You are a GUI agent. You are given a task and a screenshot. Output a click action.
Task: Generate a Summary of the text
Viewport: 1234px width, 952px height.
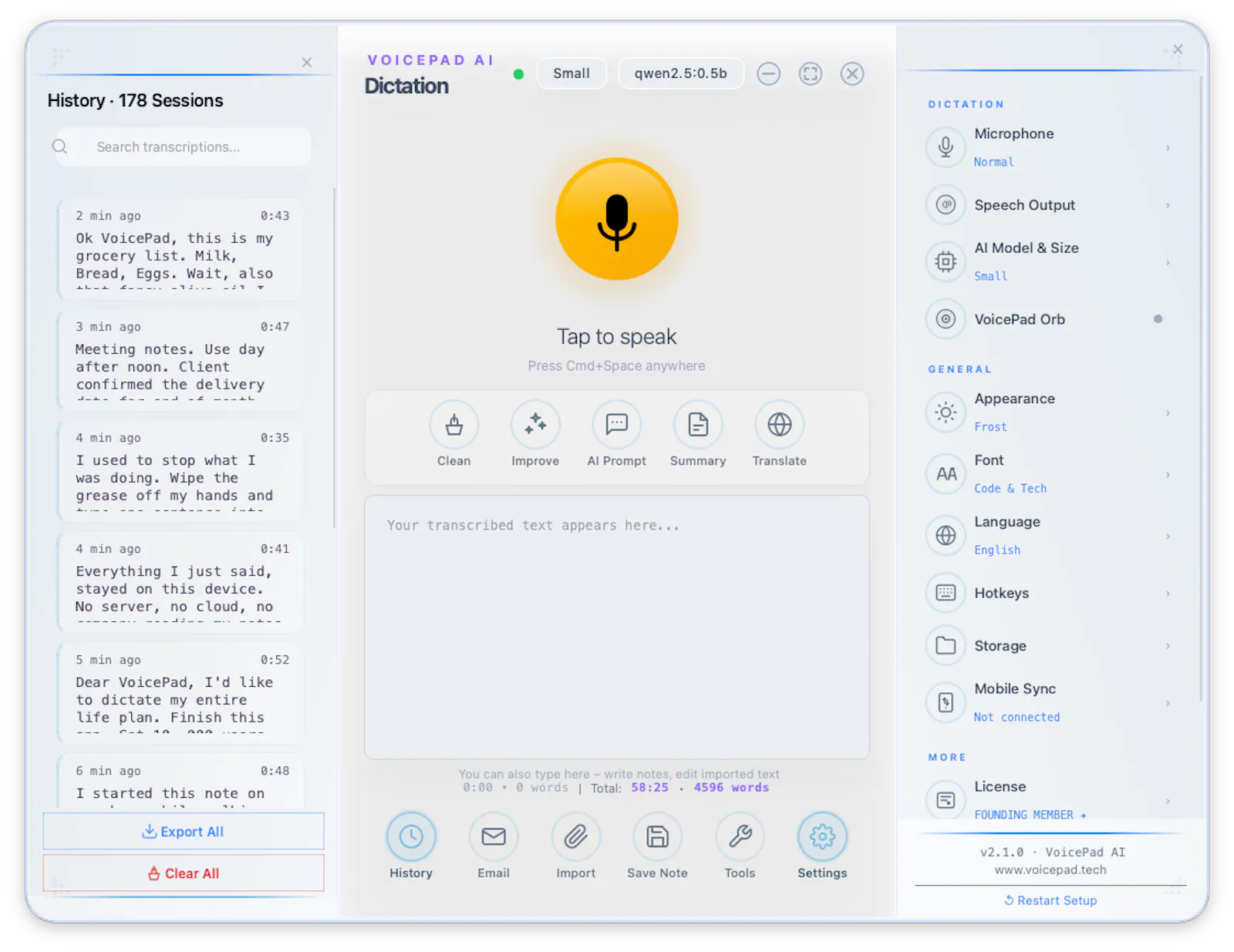[698, 424]
